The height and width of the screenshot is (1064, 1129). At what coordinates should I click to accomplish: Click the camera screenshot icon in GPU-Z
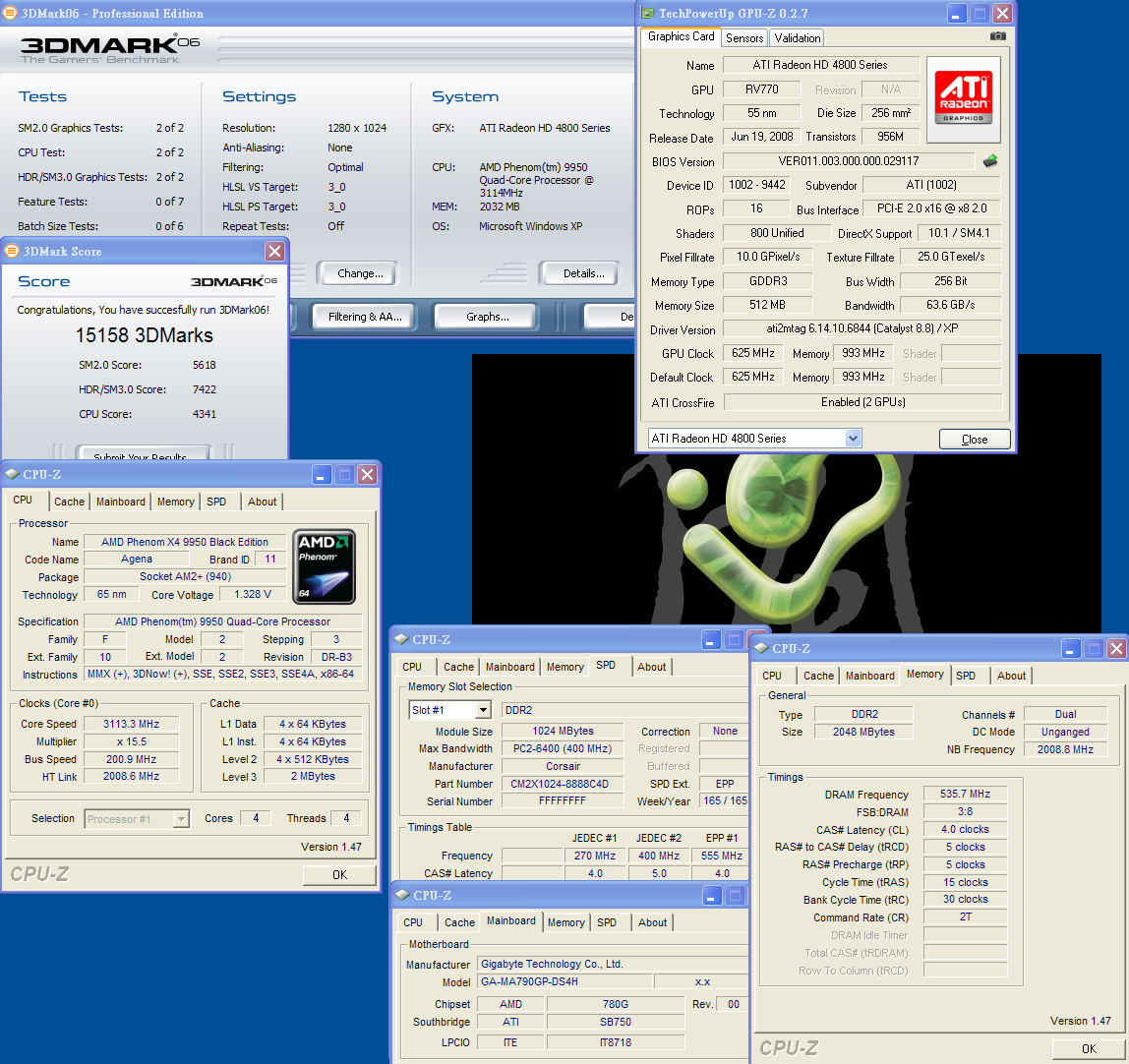click(x=997, y=36)
